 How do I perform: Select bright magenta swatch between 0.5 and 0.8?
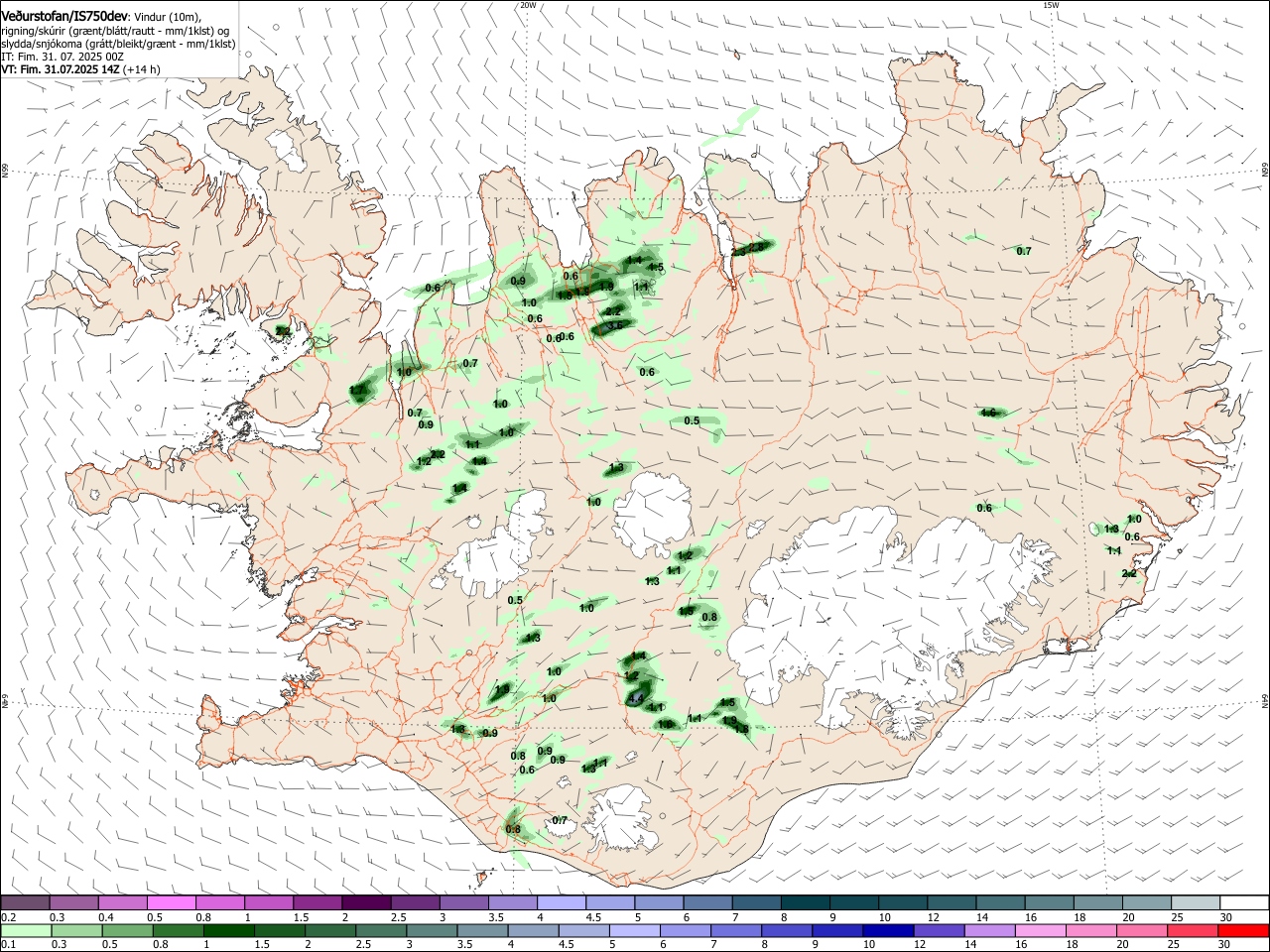171,902
